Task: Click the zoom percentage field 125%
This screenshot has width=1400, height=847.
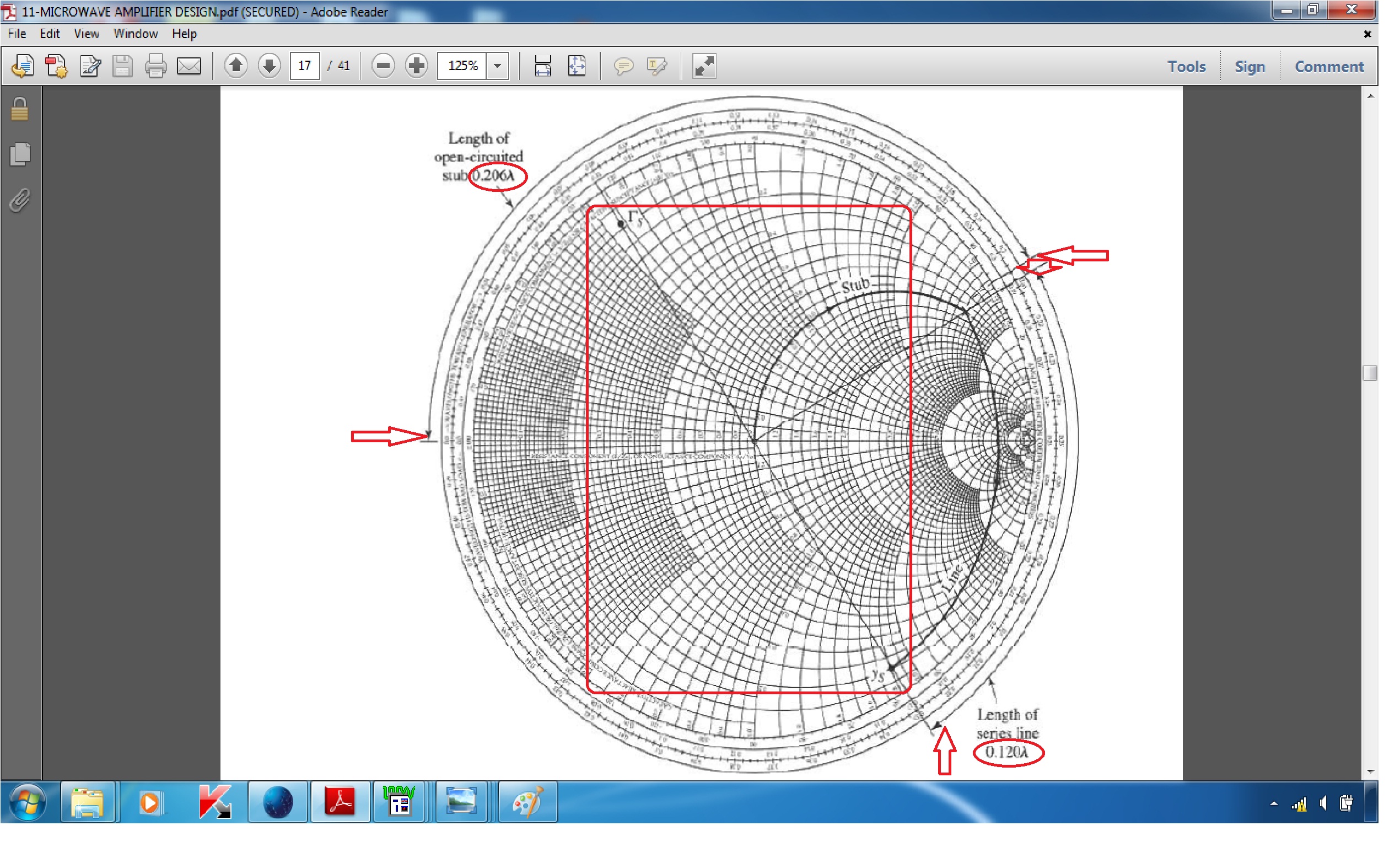Action: [x=462, y=66]
